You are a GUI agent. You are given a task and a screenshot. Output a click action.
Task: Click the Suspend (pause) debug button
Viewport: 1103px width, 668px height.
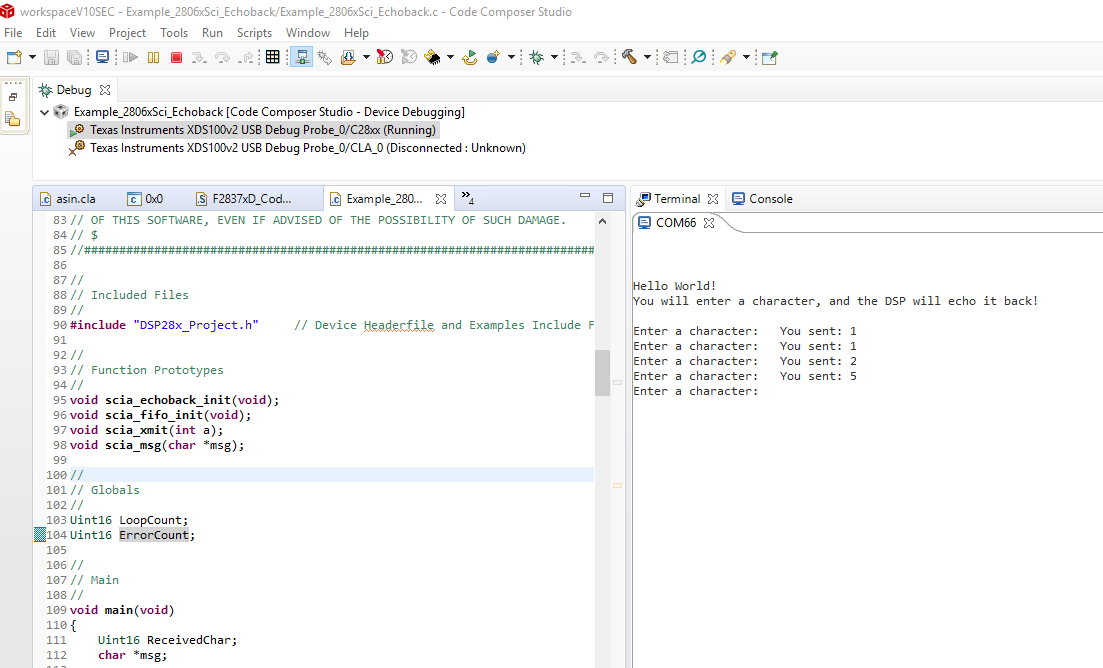pos(153,58)
